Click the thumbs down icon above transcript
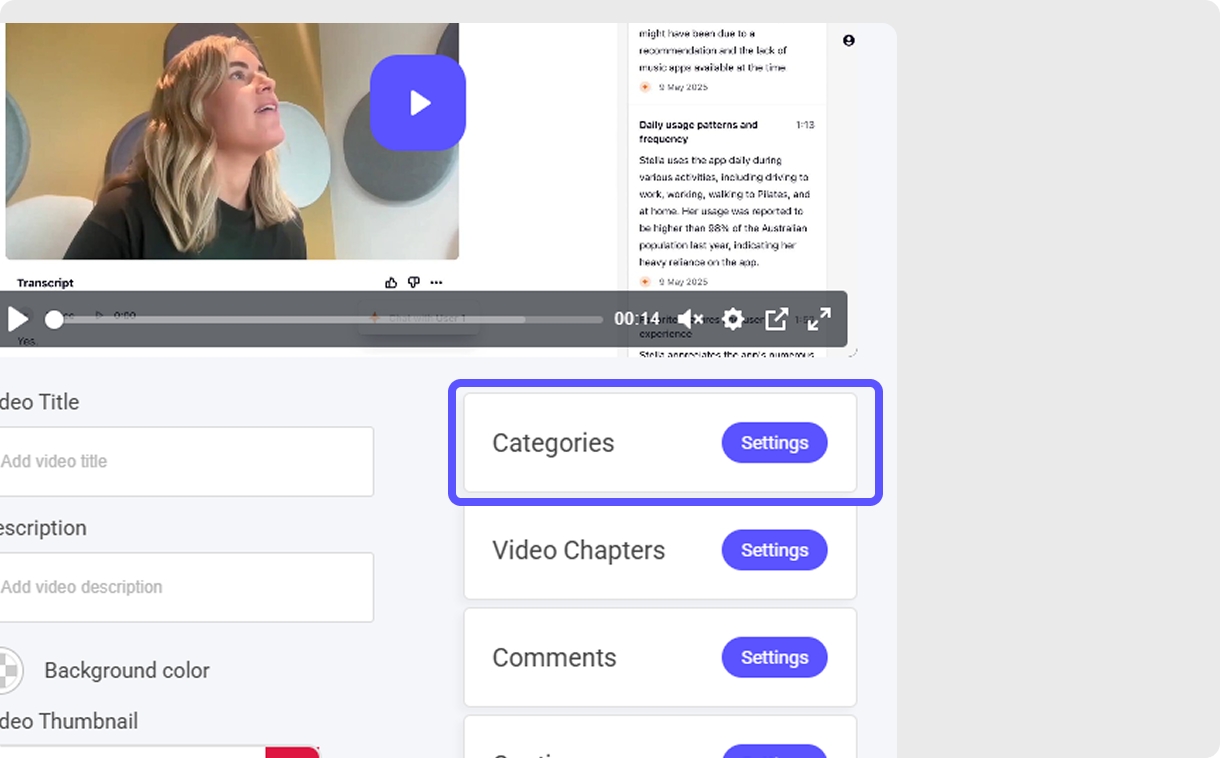This screenshot has width=1220, height=758. tap(413, 283)
